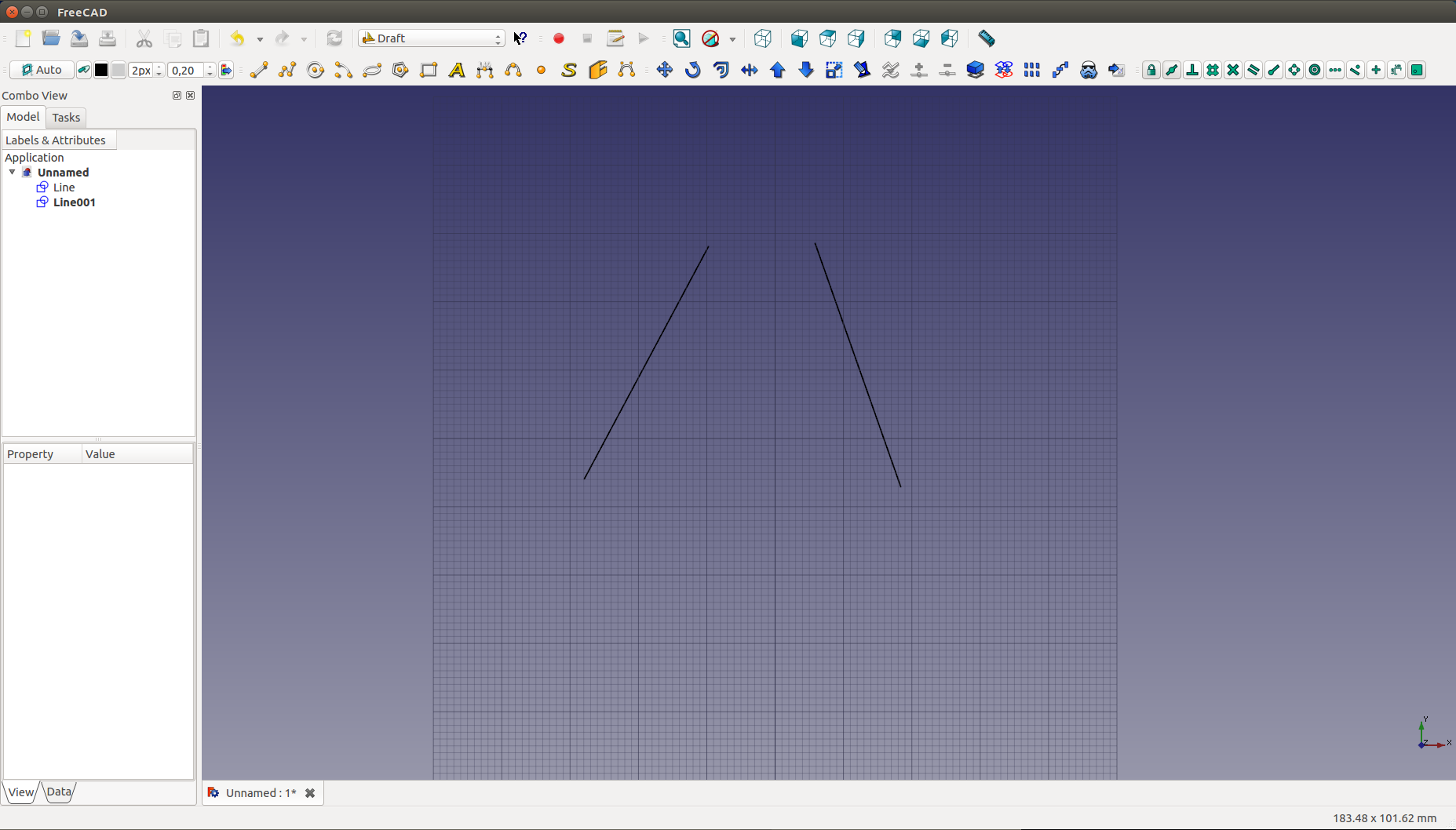Choose the Draft Rectangle tool

429,70
